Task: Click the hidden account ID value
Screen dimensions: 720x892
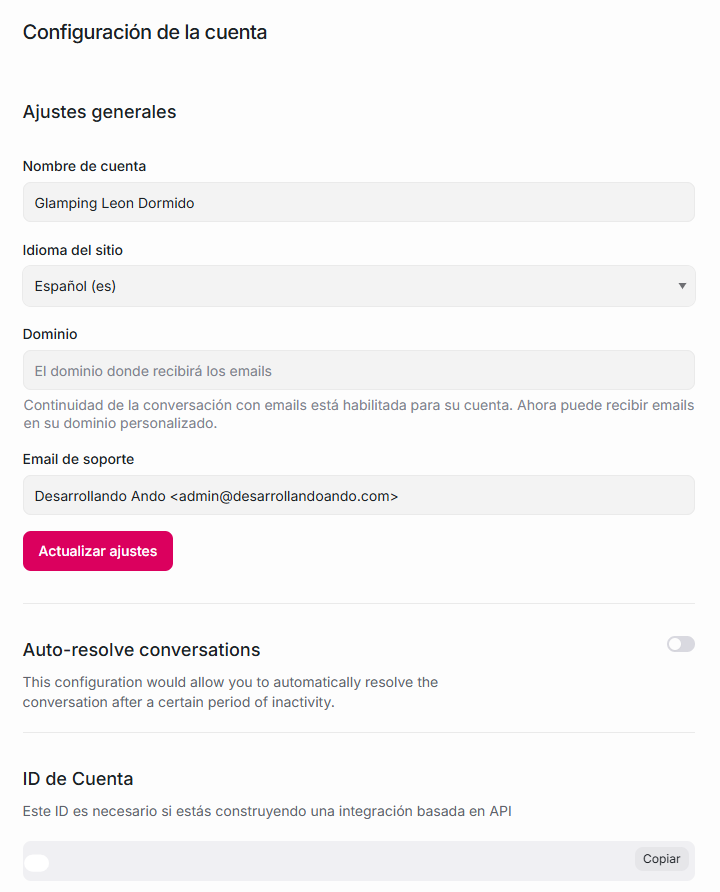Action: (x=37, y=863)
